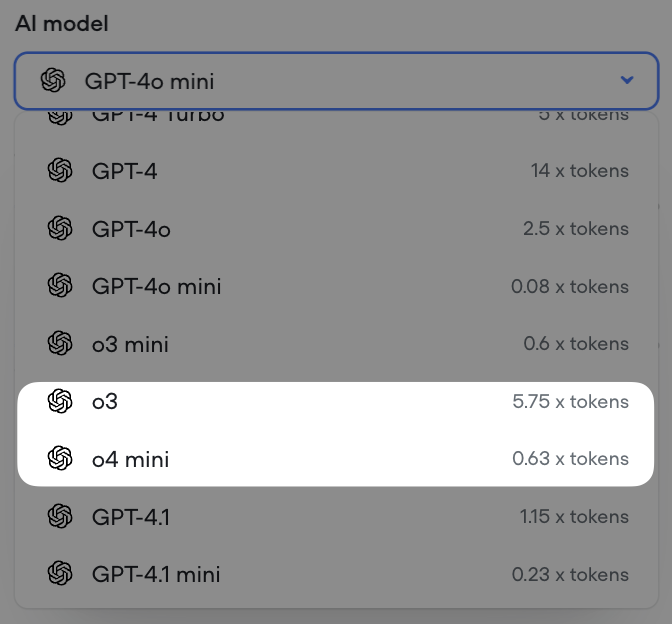Screen dimensions: 672x624
Task: Select the GPT-4.1 model
Action: (x=132, y=517)
